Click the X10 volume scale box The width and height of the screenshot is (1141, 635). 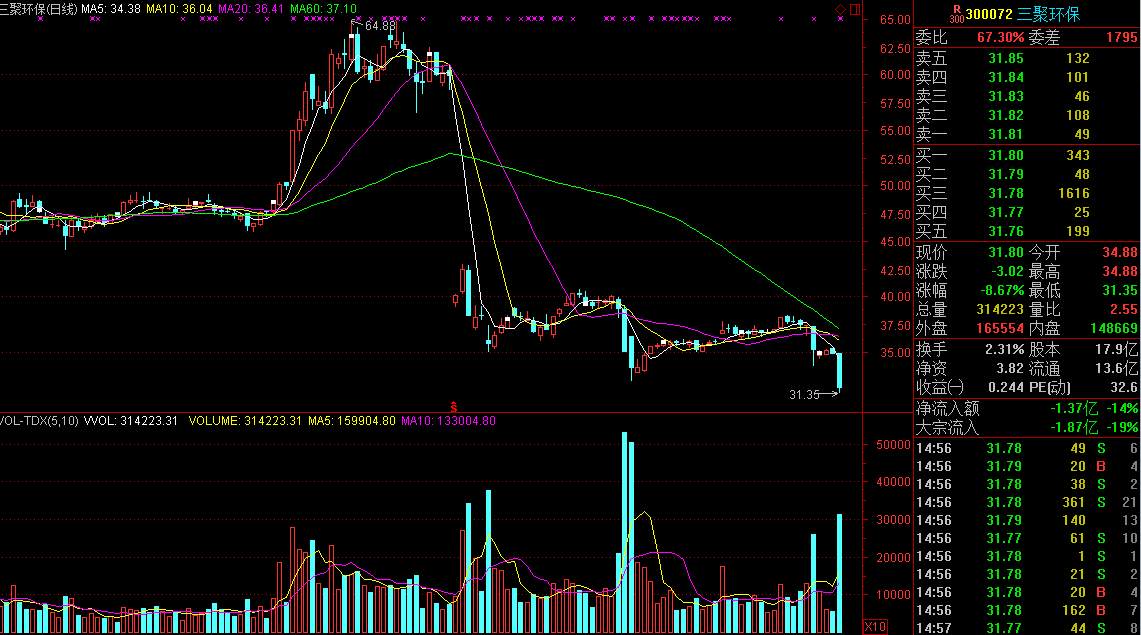875,627
